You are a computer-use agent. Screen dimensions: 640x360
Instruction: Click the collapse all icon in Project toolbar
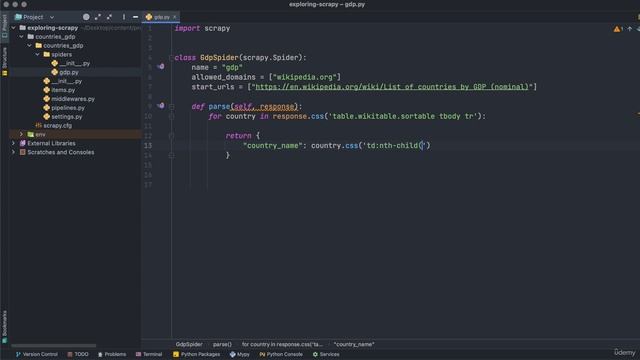[x=109, y=17]
